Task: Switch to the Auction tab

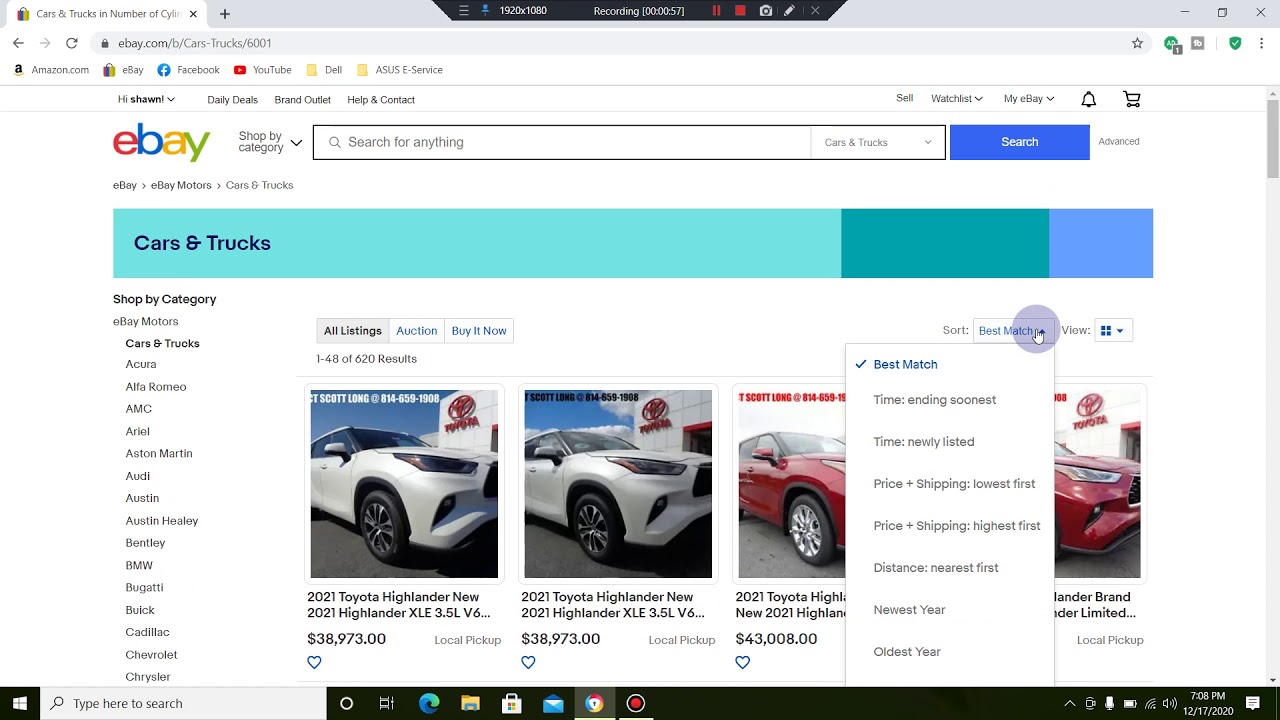Action: click(416, 331)
